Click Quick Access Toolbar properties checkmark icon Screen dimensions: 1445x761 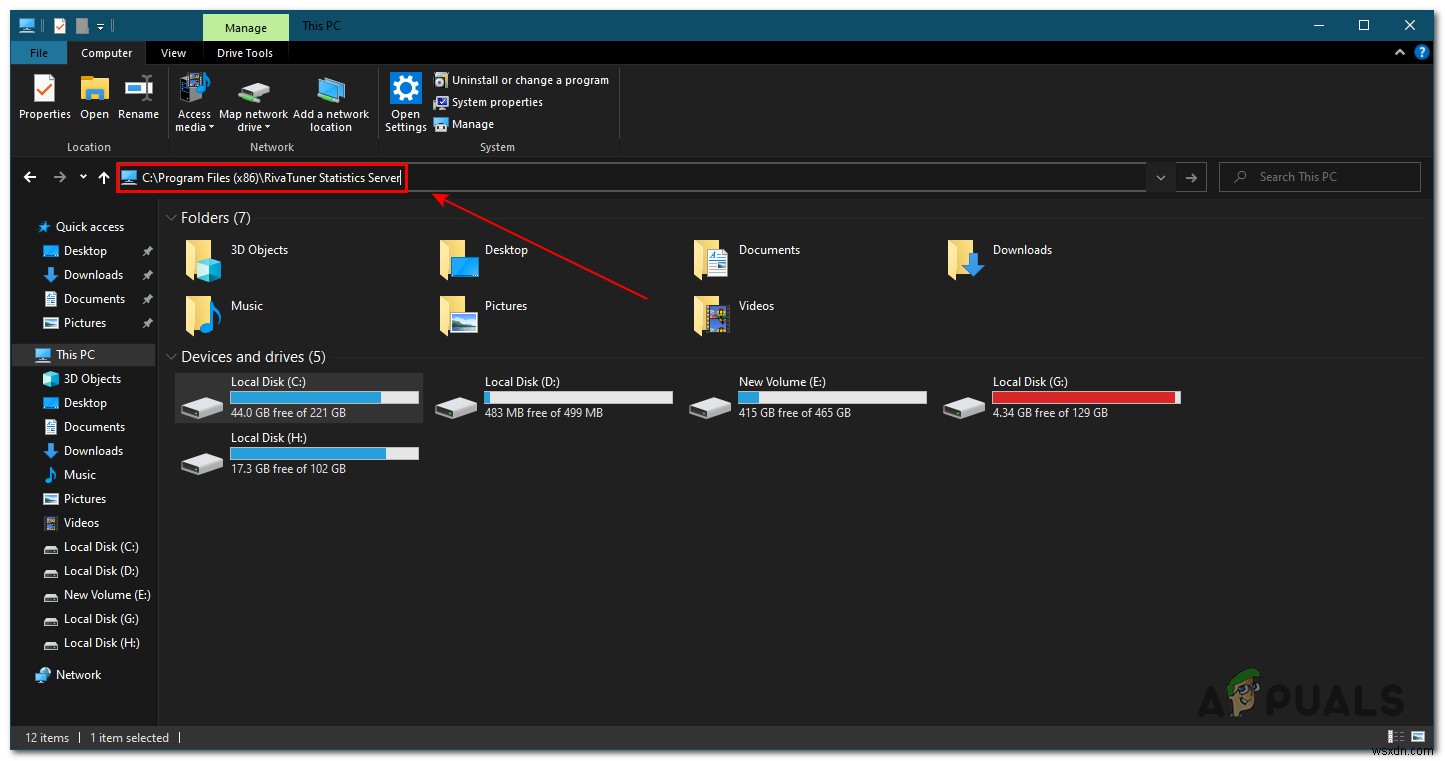(x=59, y=25)
